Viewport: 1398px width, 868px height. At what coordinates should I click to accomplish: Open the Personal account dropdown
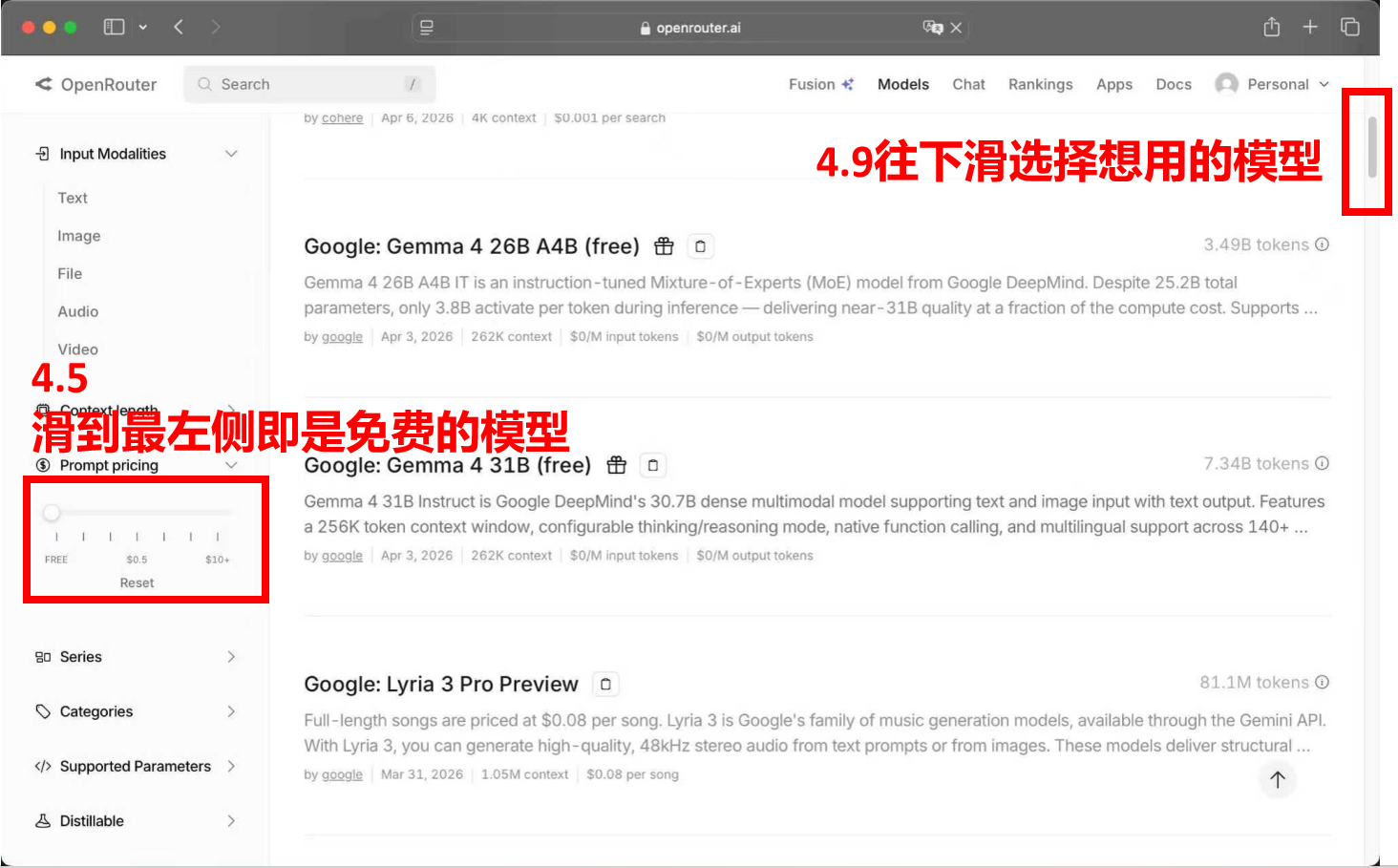1272,84
